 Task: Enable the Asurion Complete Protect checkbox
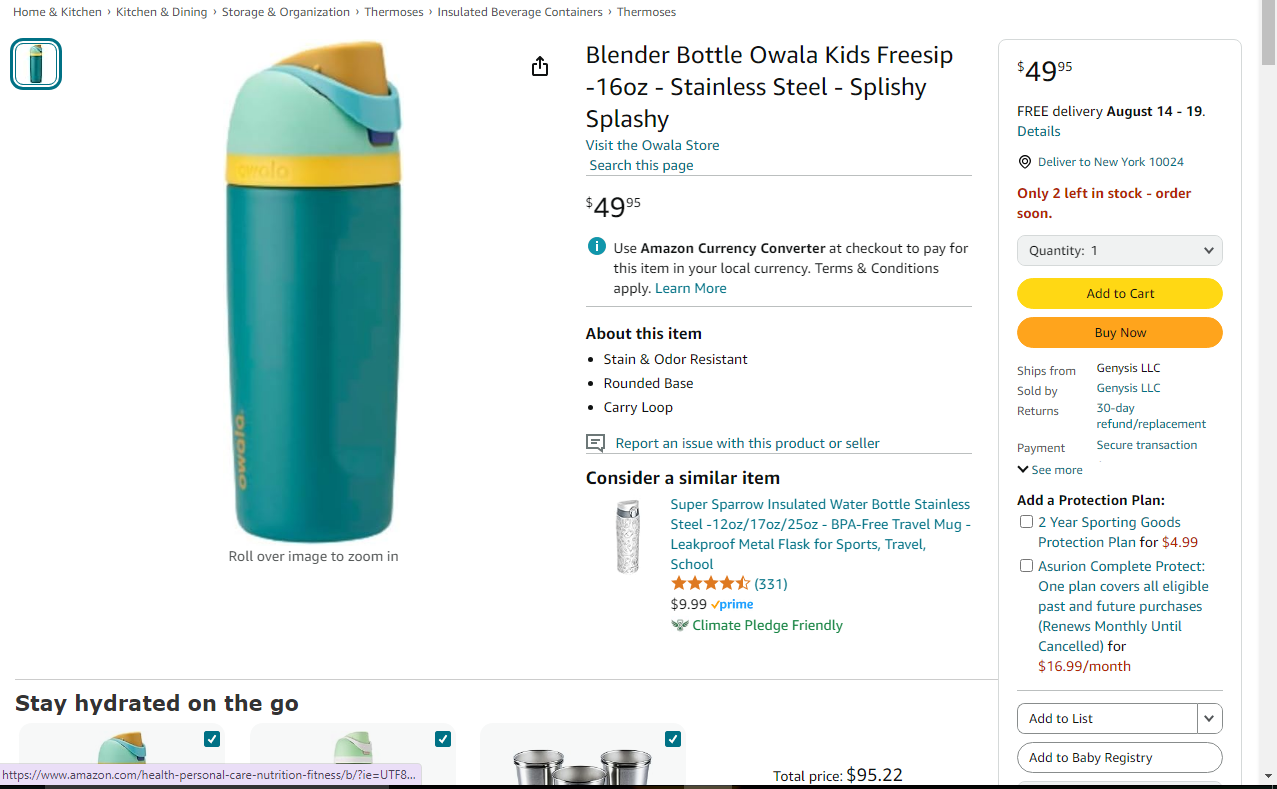(1026, 566)
